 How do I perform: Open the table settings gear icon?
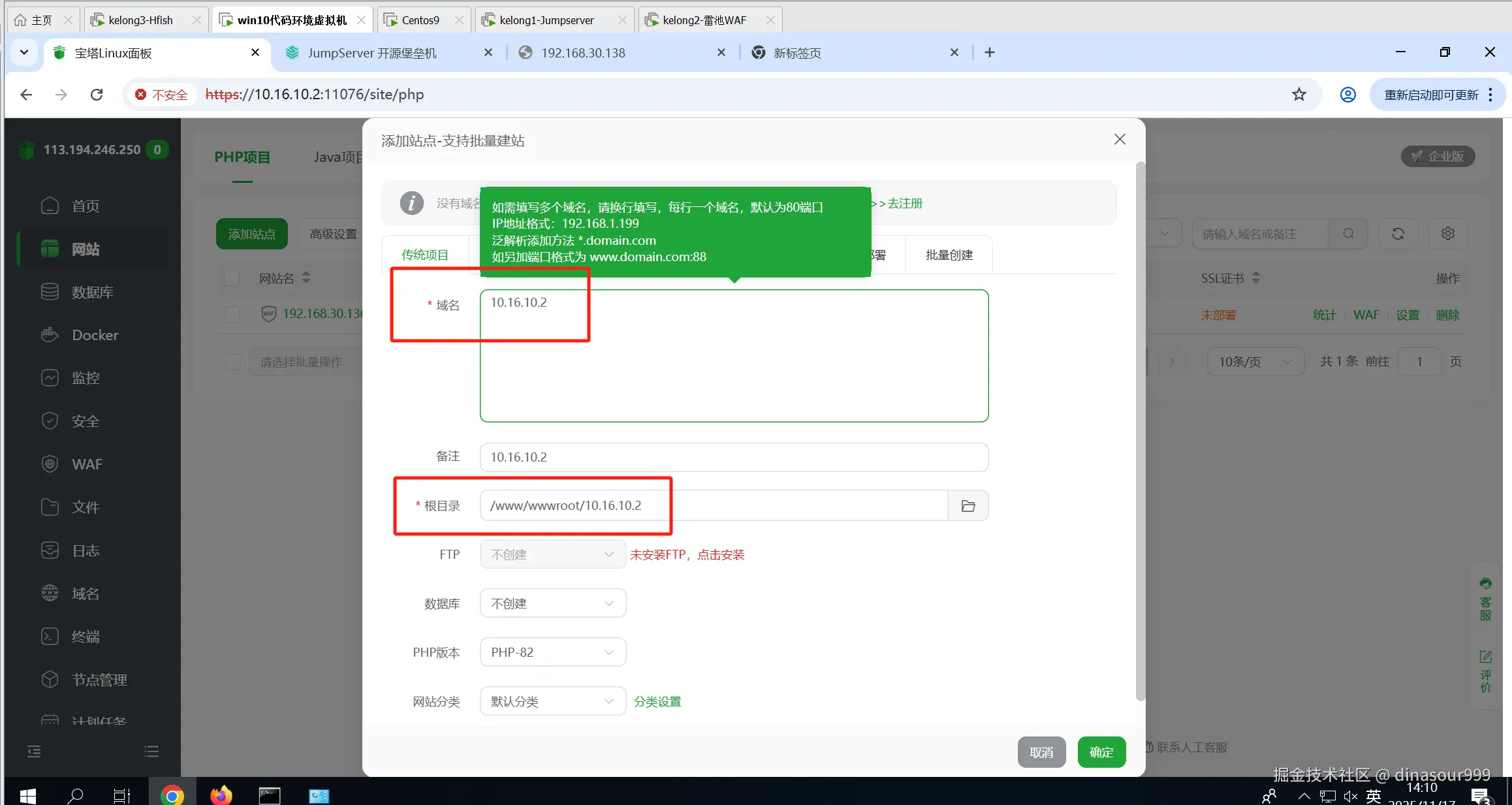tap(1447, 234)
